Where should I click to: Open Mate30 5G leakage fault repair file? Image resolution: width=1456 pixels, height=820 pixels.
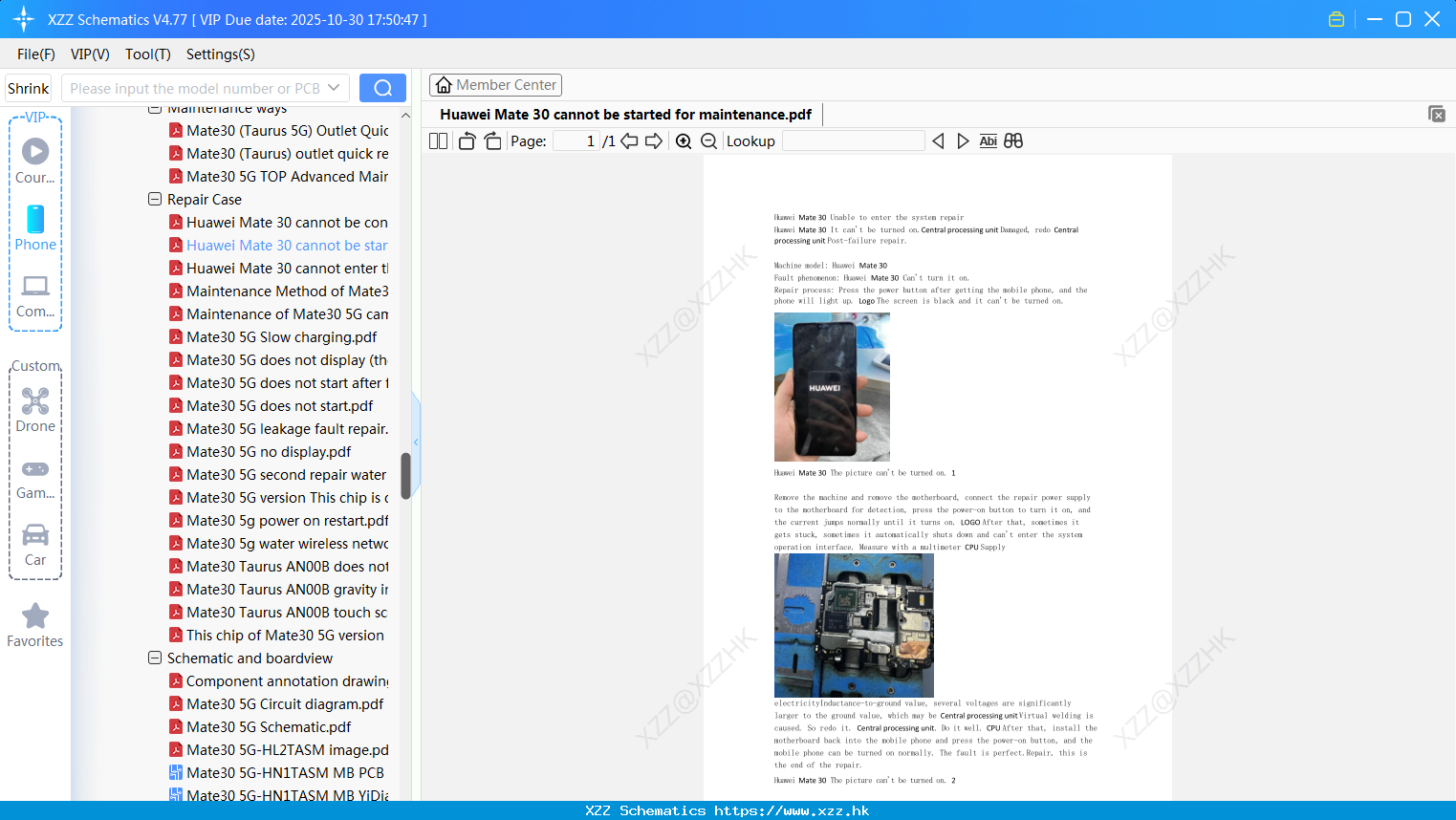click(279, 429)
